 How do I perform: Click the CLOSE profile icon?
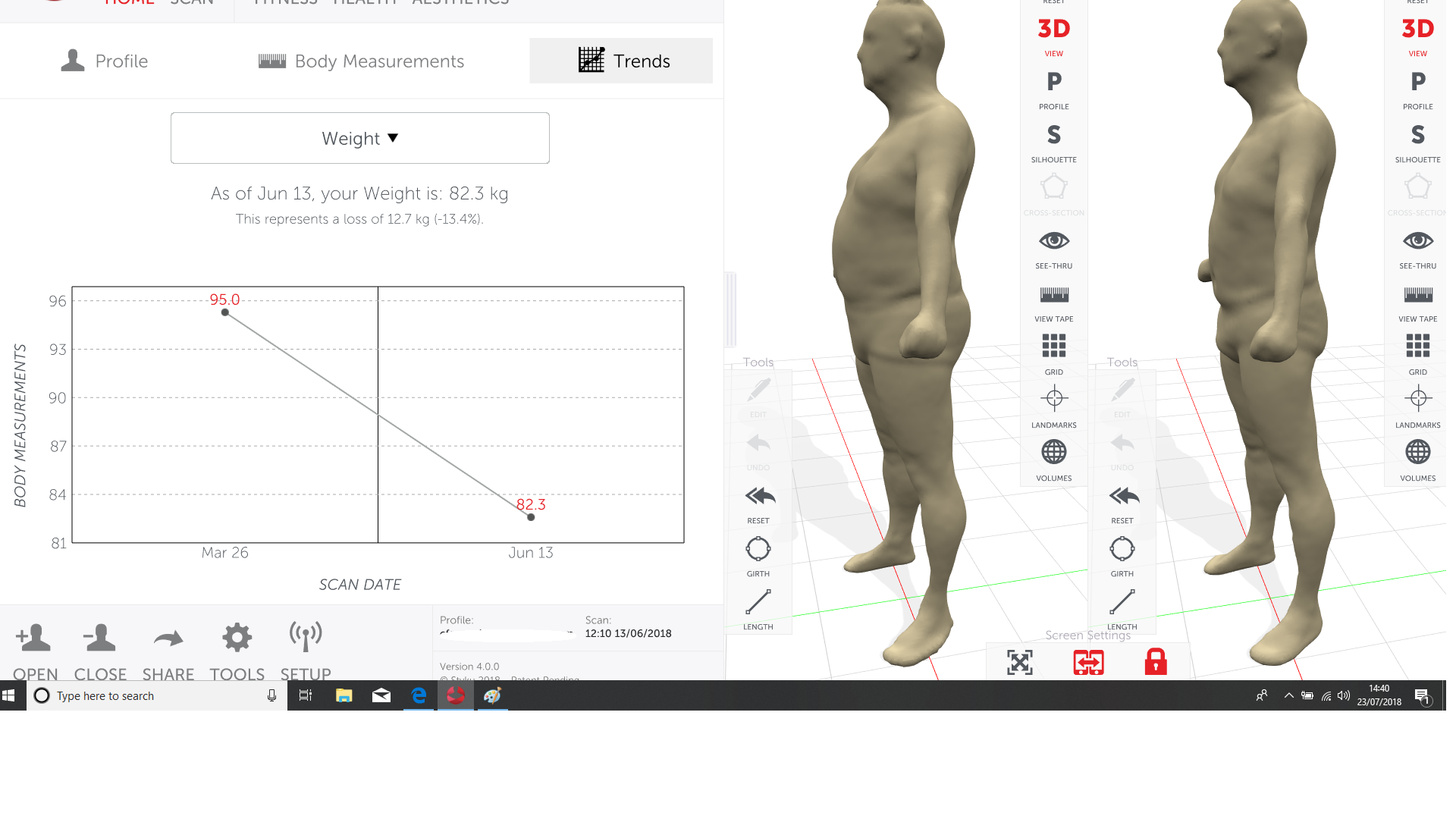coord(99,638)
